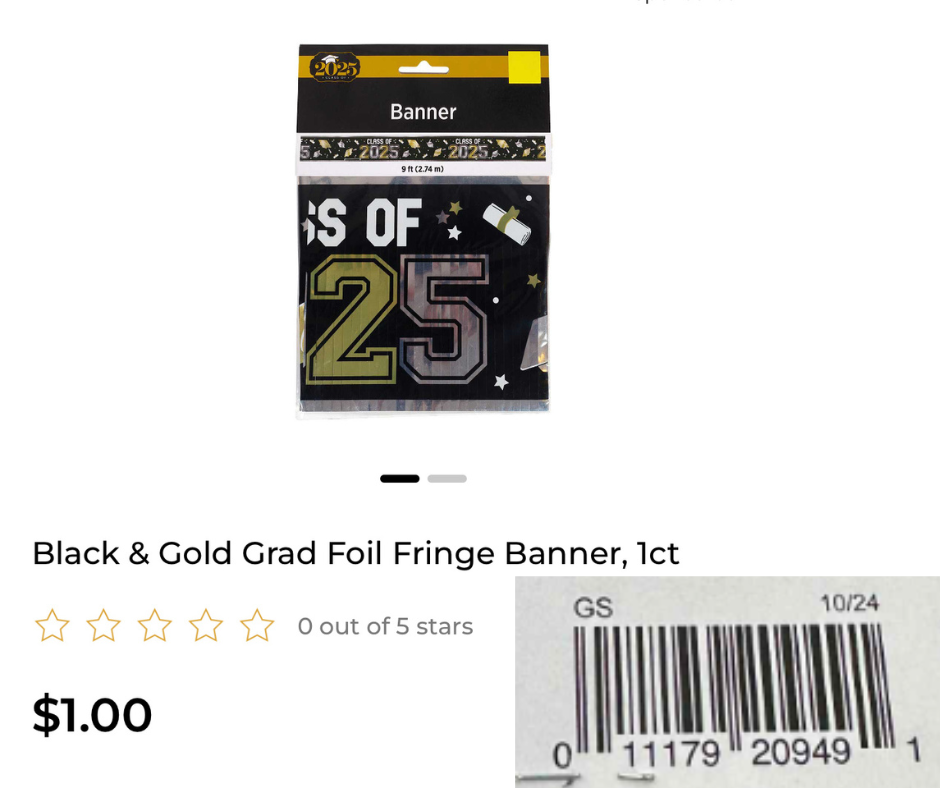Click the barcode overlay image
This screenshot has height=788, width=940.
pos(727,682)
